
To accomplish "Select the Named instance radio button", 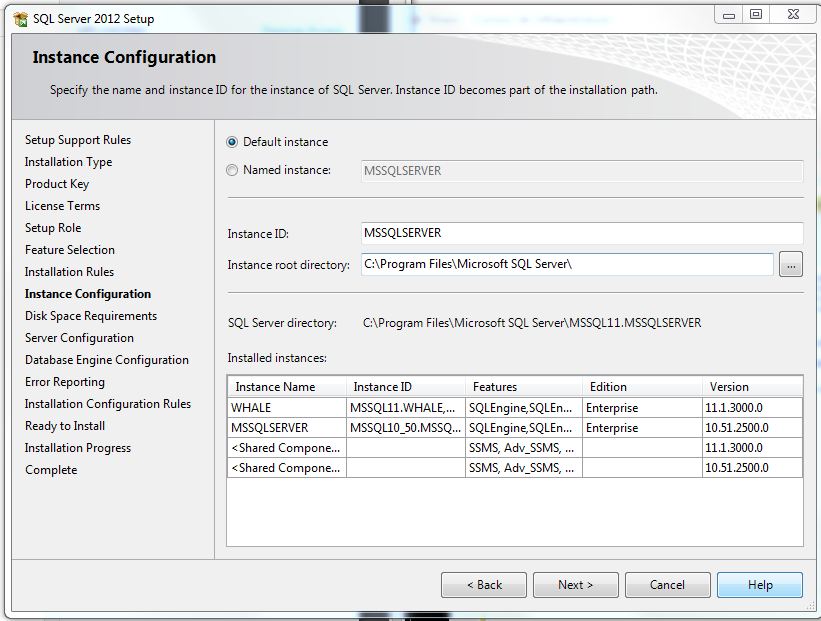I will 231,170.
